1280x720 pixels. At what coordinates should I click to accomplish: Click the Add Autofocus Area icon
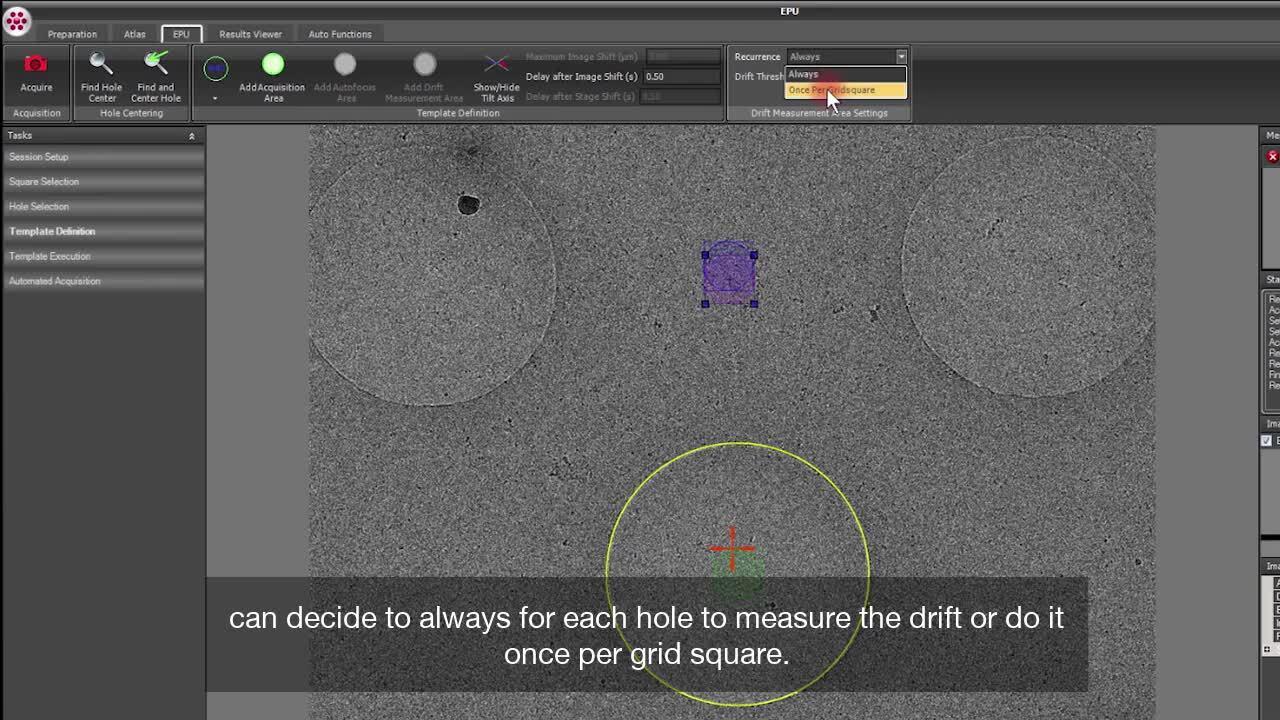point(345,66)
